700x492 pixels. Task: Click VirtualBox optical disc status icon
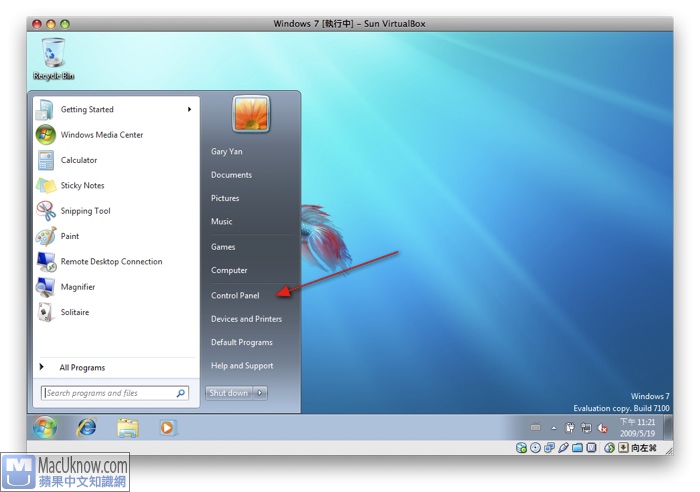tap(535, 447)
